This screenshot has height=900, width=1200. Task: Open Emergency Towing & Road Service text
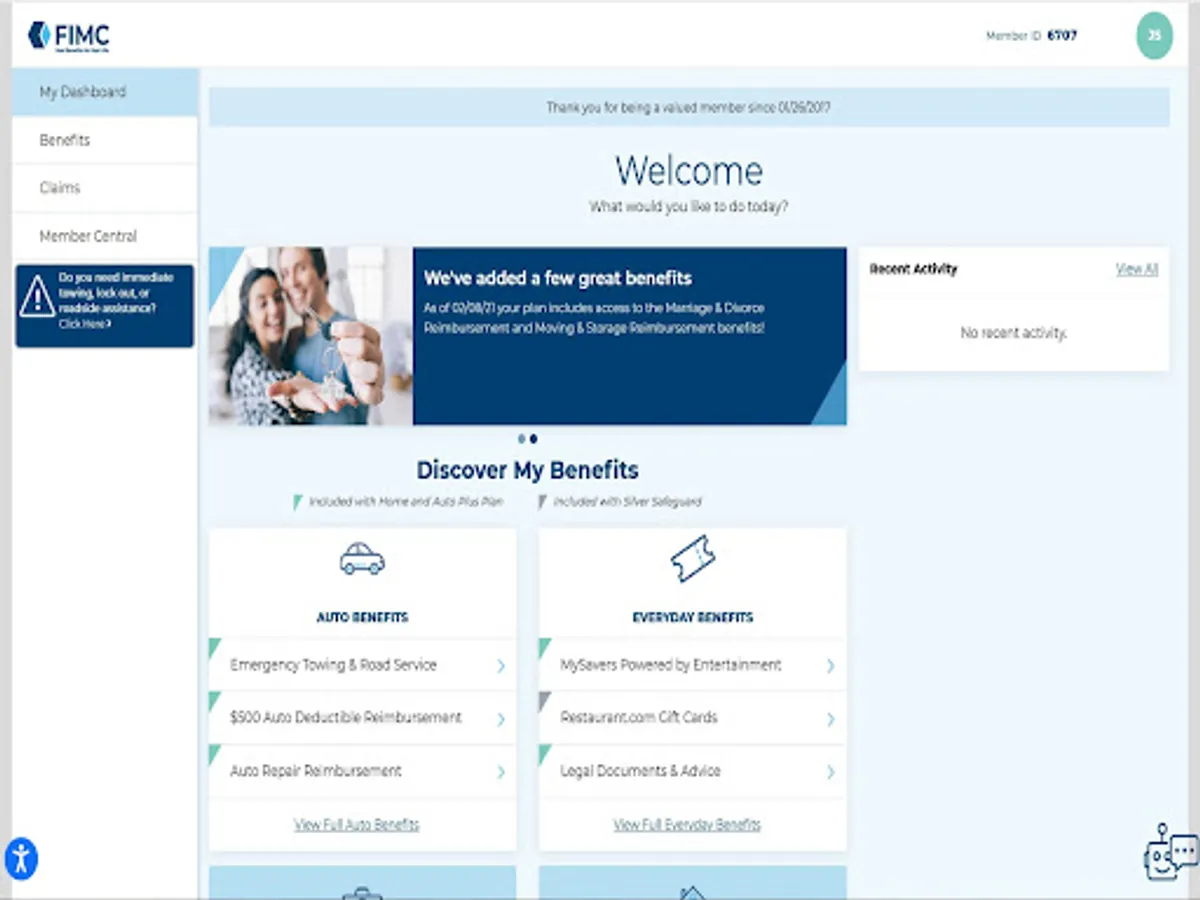pyautogui.click(x=333, y=665)
